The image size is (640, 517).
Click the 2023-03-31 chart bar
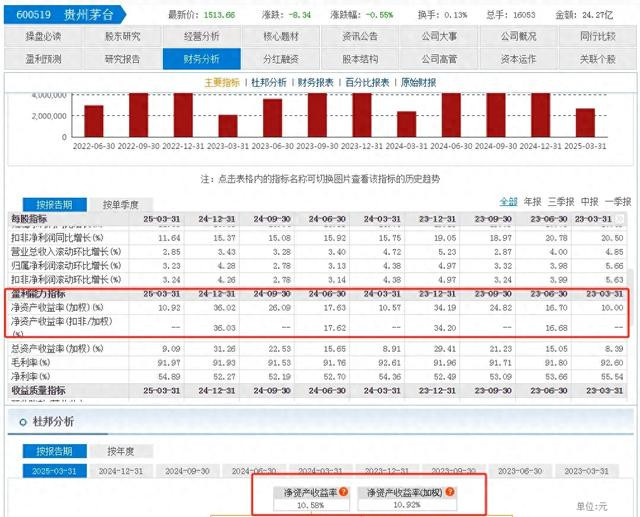[228, 126]
